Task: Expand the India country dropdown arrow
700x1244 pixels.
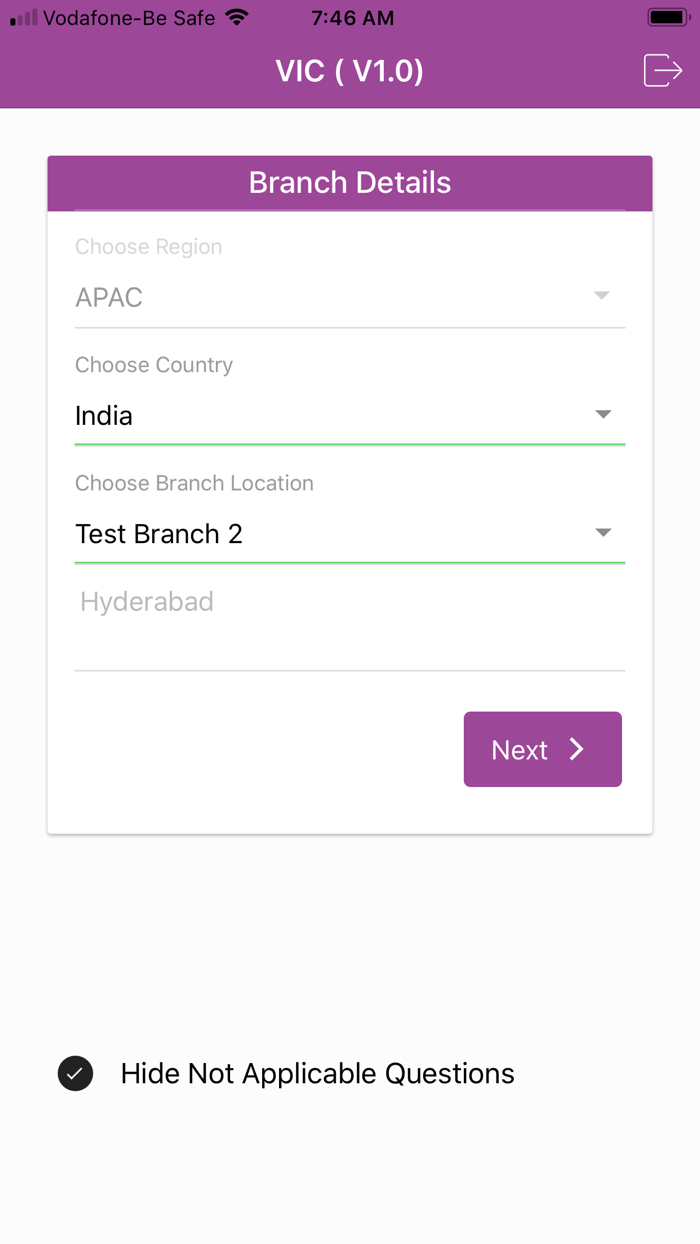Action: click(602, 414)
